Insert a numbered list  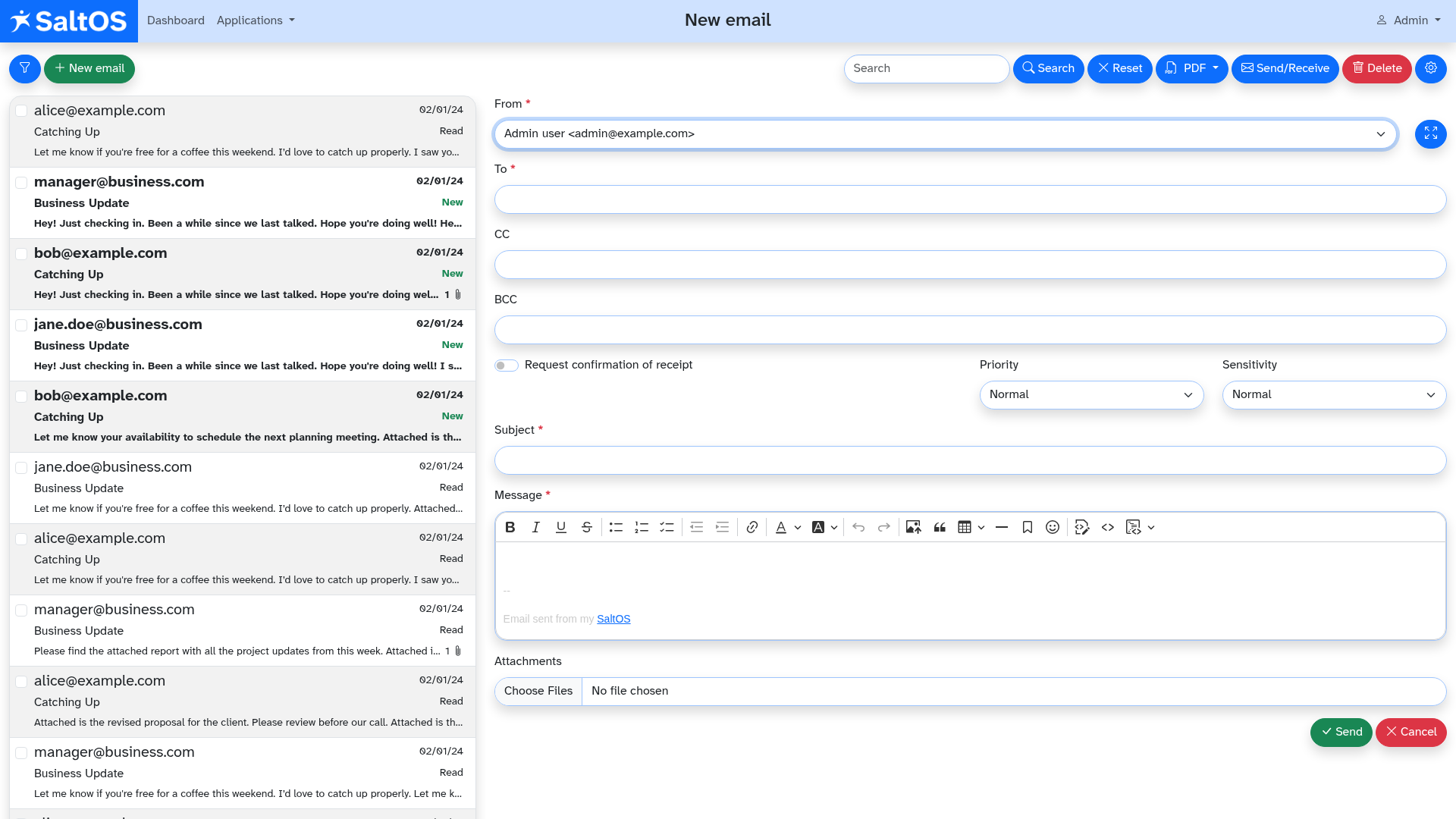coord(642,528)
